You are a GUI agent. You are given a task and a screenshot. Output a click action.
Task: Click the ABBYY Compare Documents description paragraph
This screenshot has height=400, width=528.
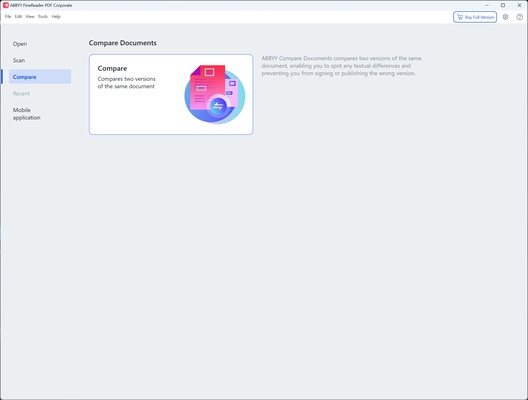click(x=341, y=66)
